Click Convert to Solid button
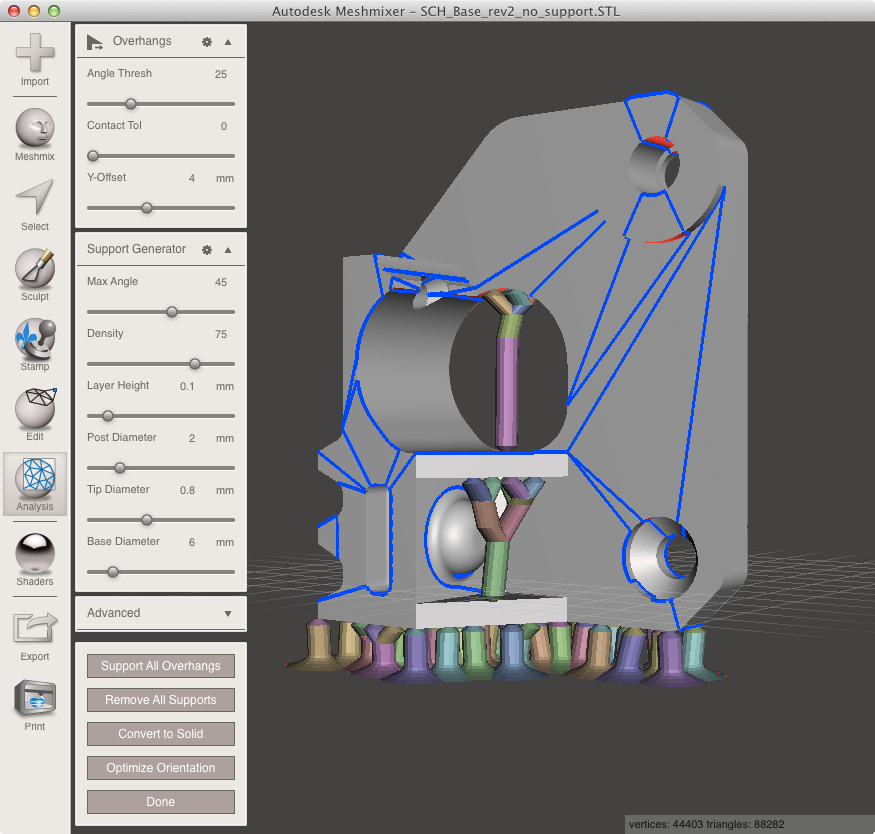Image resolution: width=875 pixels, height=834 pixels. [161, 734]
